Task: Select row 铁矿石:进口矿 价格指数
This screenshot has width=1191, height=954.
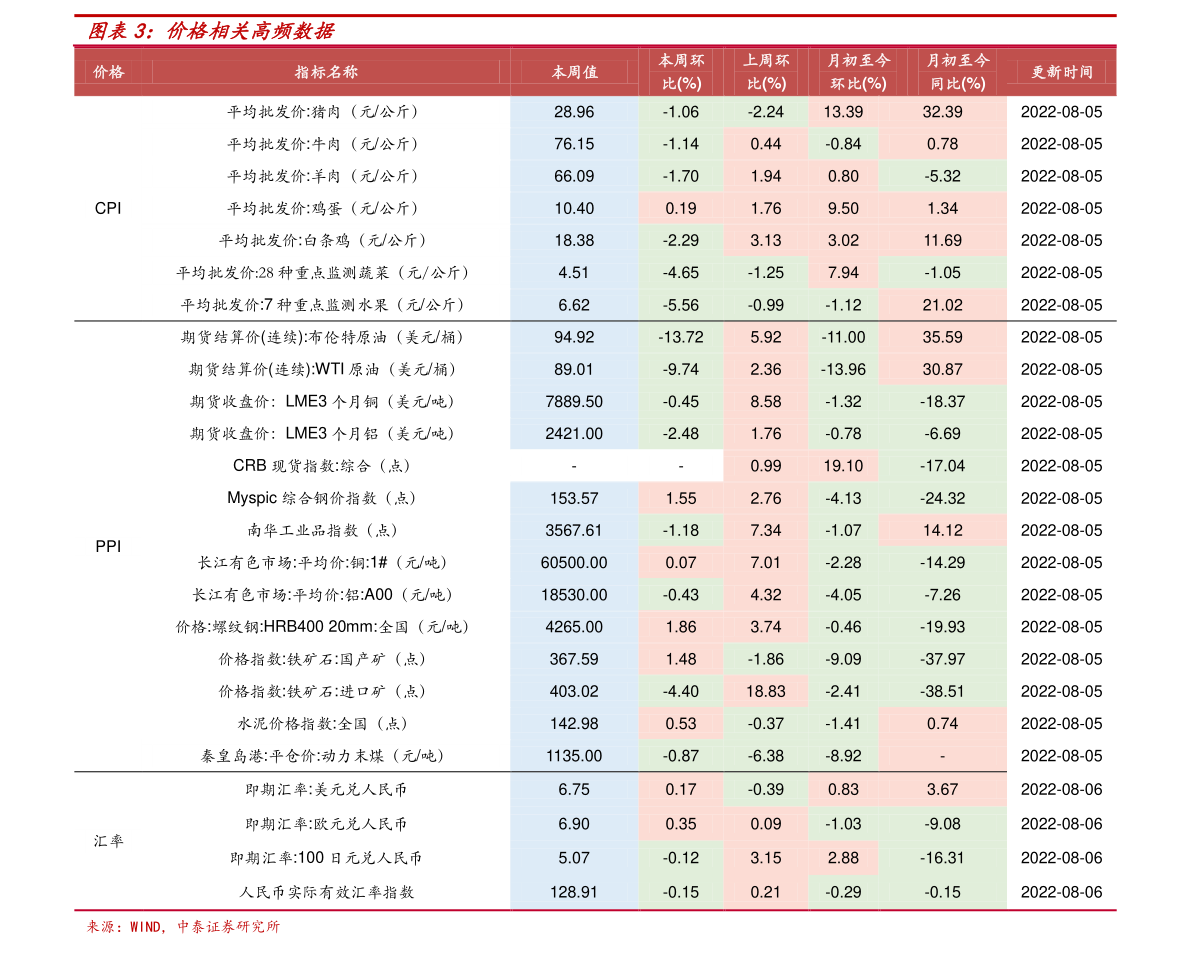Action: tap(595, 691)
